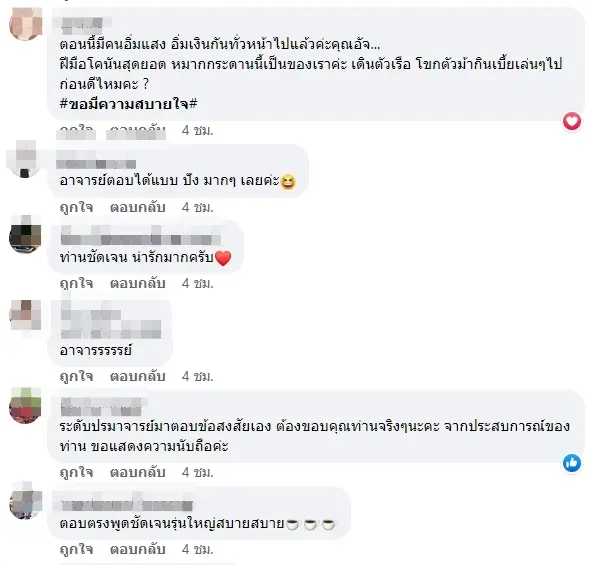Reply to ปัง มากๆ comment via ตอบกลับ
The image size is (589, 565).
pos(137,207)
